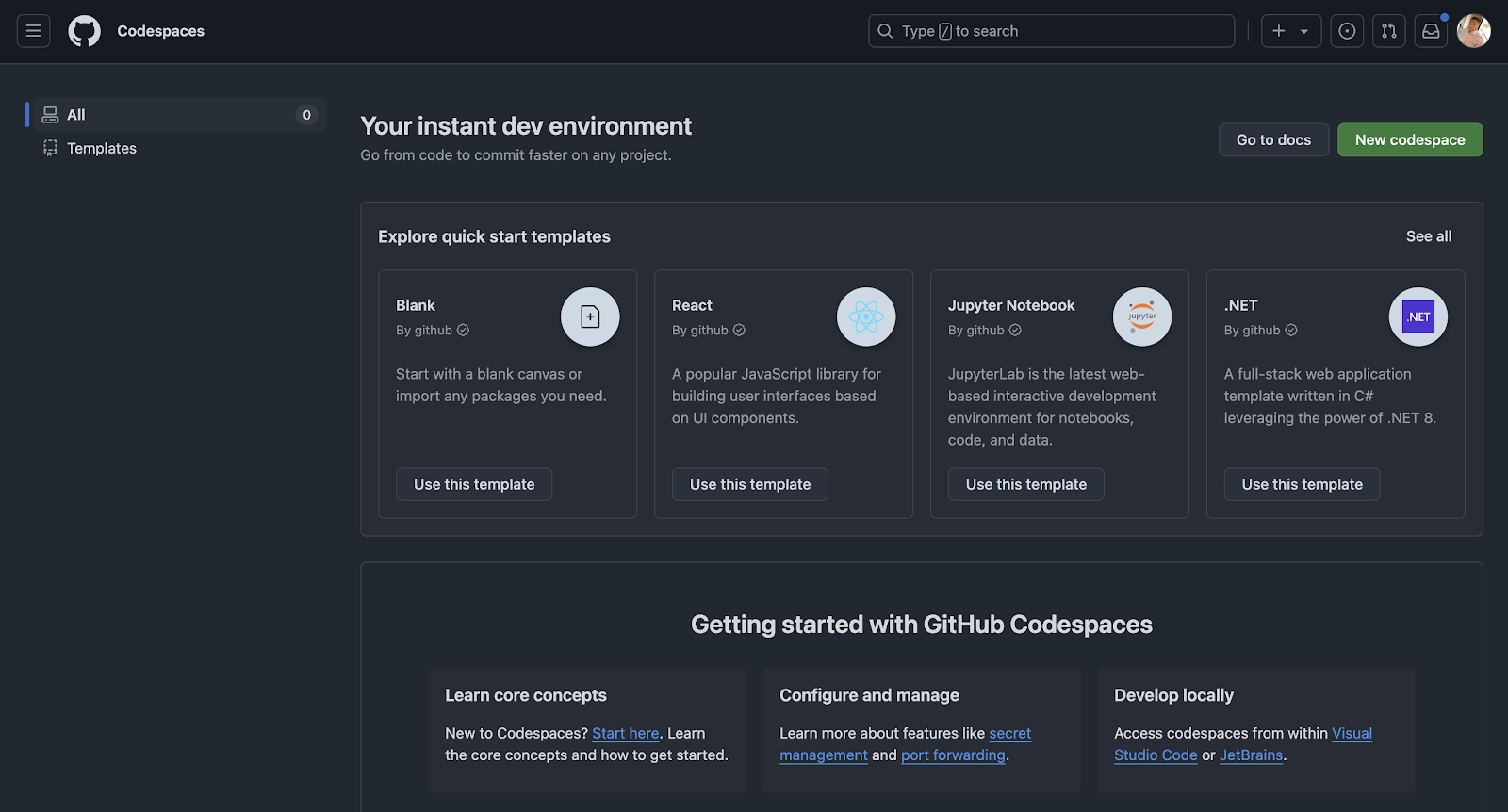The image size is (1508, 812).
Task: Click the .NET template logo
Action: (x=1418, y=317)
